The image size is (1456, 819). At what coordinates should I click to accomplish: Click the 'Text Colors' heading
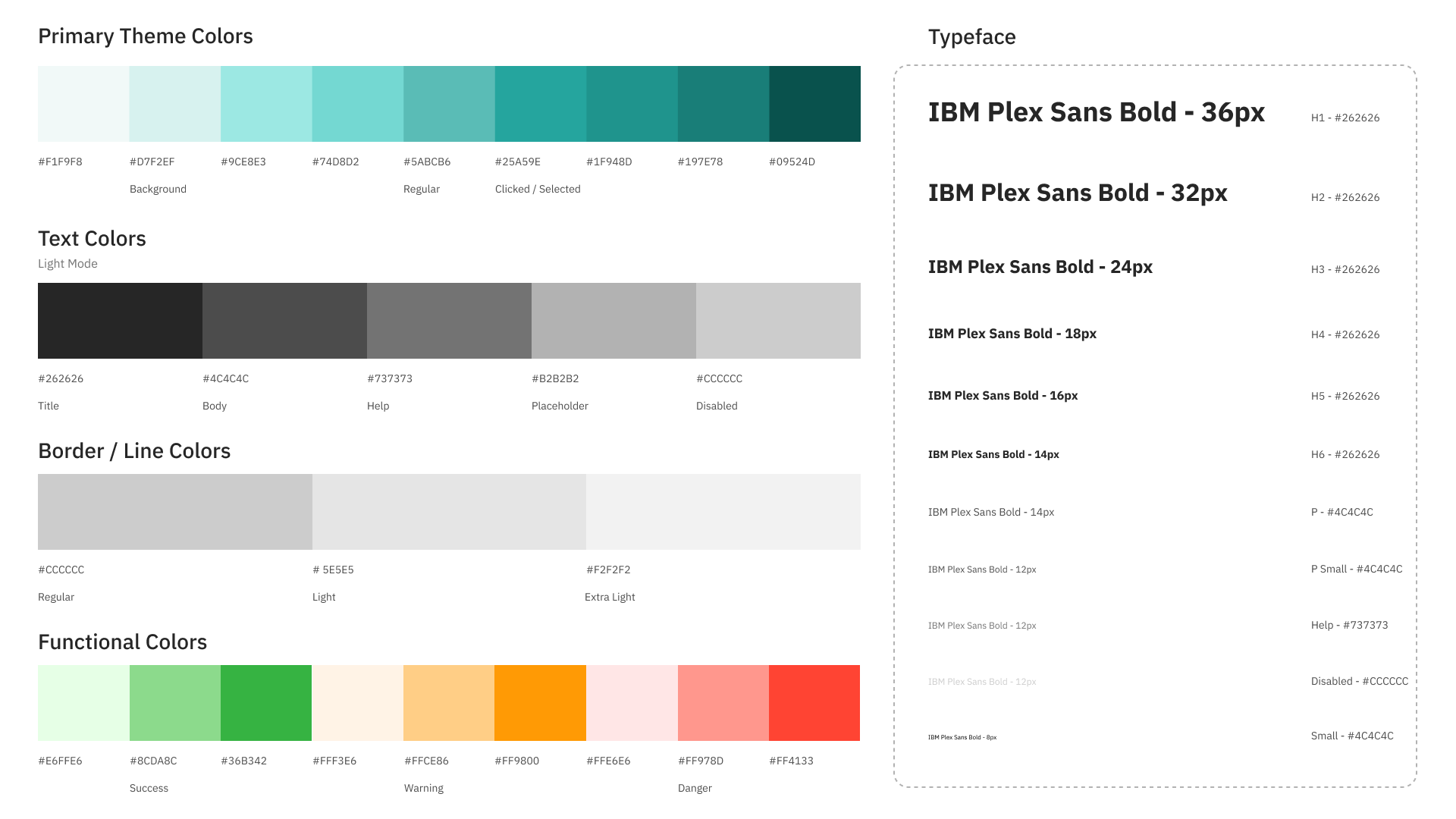92,238
